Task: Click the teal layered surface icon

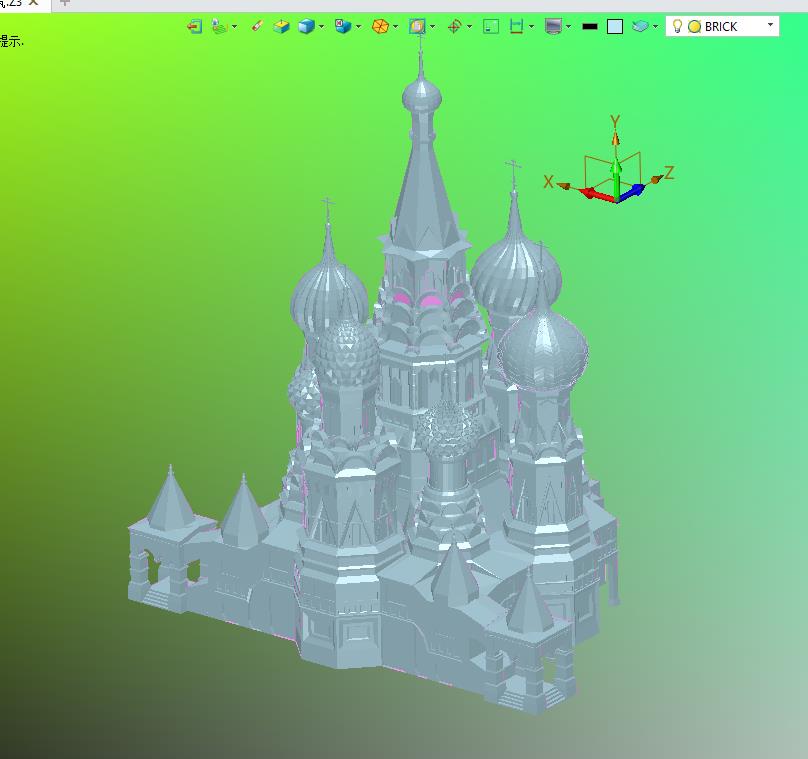Action: click(x=641, y=26)
